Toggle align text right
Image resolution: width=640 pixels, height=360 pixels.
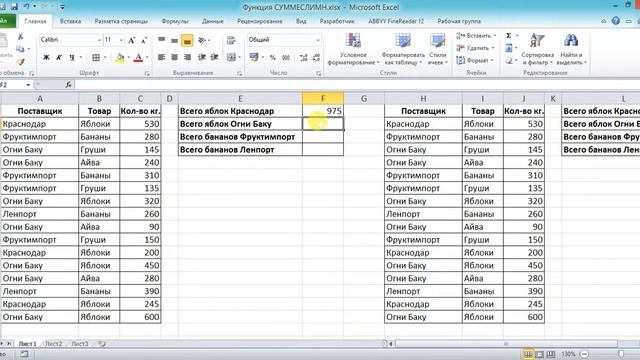[187, 57]
